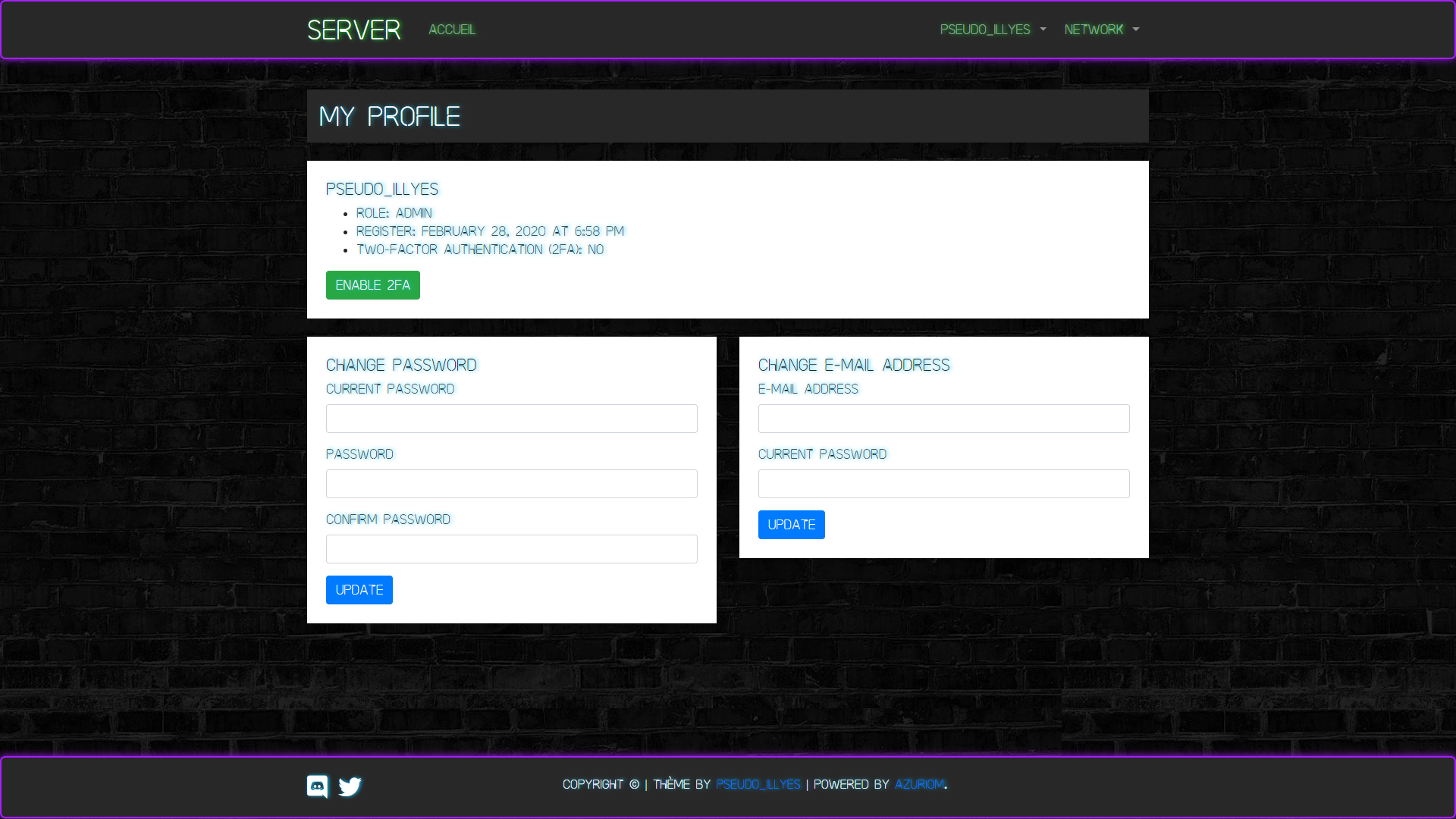Open the Azuriom footer link
1456x819 pixels.
click(x=919, y=784)
